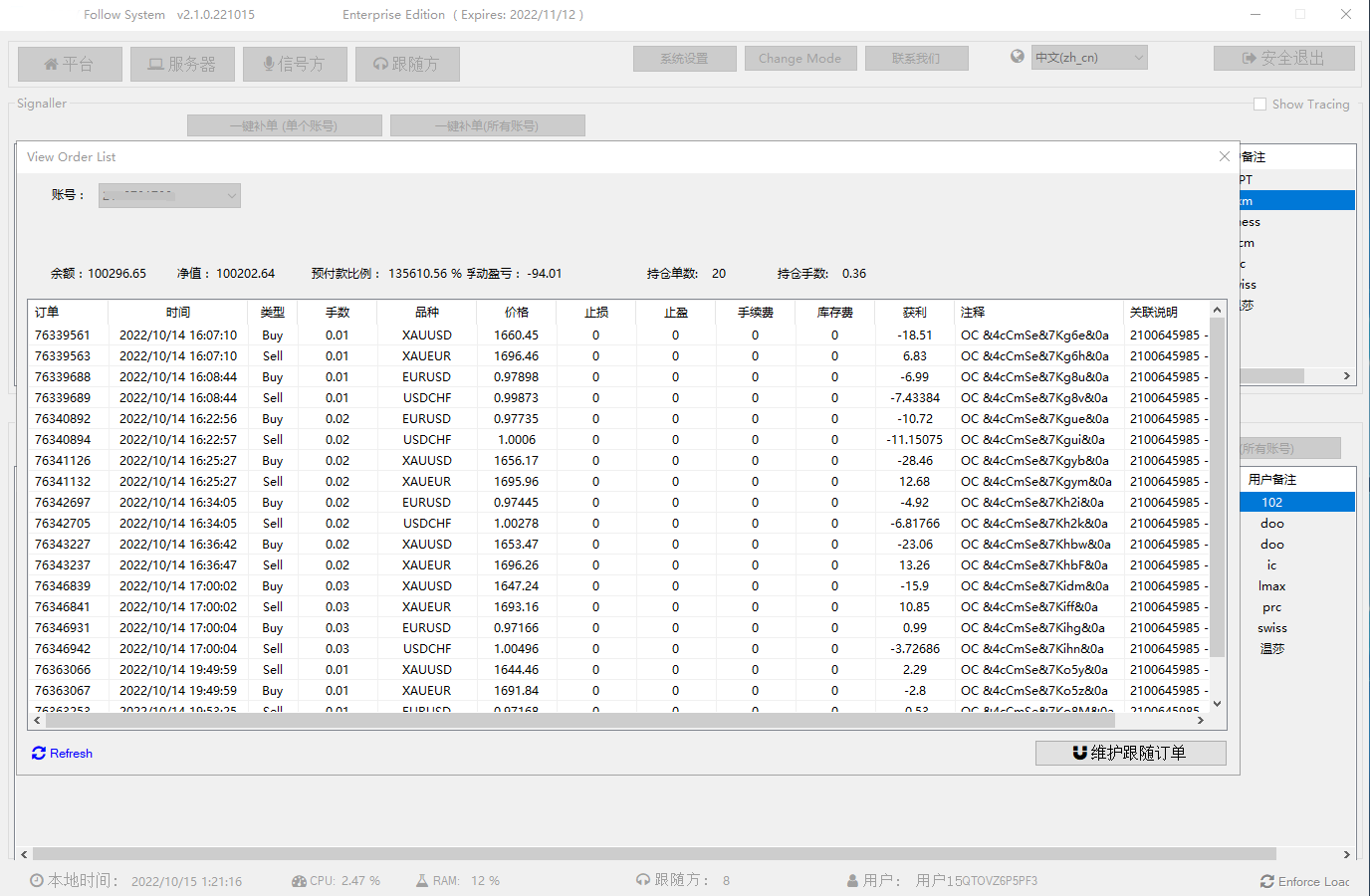Click the magnet icon on 维护跟随订单 button
This screenshot has width=1370, height=896.
point(1079,753)
